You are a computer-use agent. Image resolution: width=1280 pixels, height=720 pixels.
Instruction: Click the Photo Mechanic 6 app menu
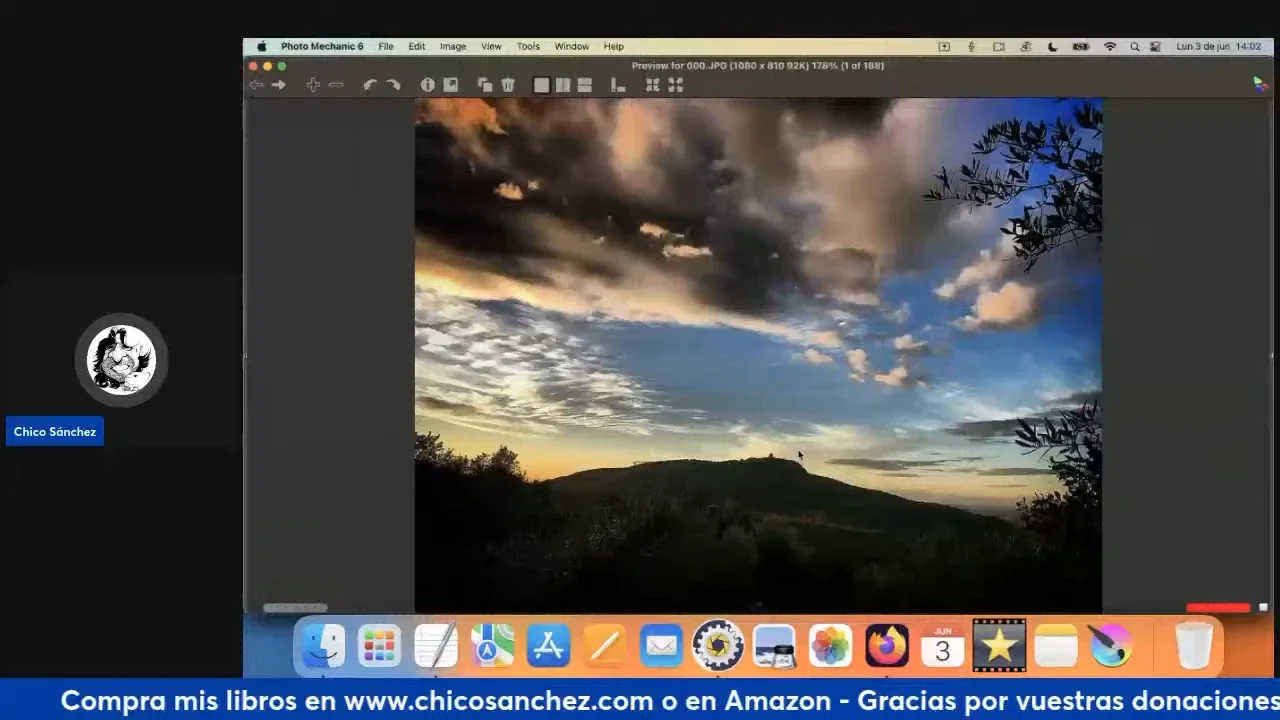pos(322,46)
